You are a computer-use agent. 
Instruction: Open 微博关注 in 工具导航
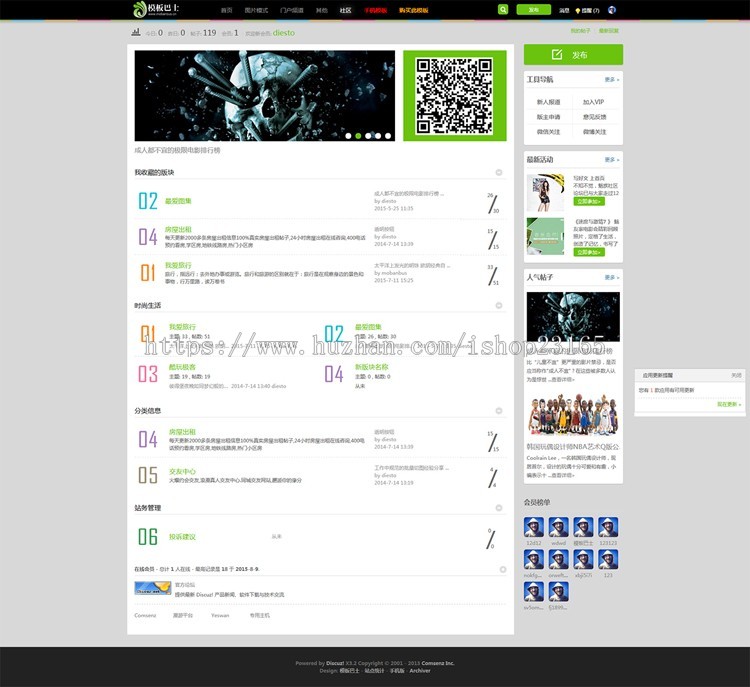click(x=595, y=132)
